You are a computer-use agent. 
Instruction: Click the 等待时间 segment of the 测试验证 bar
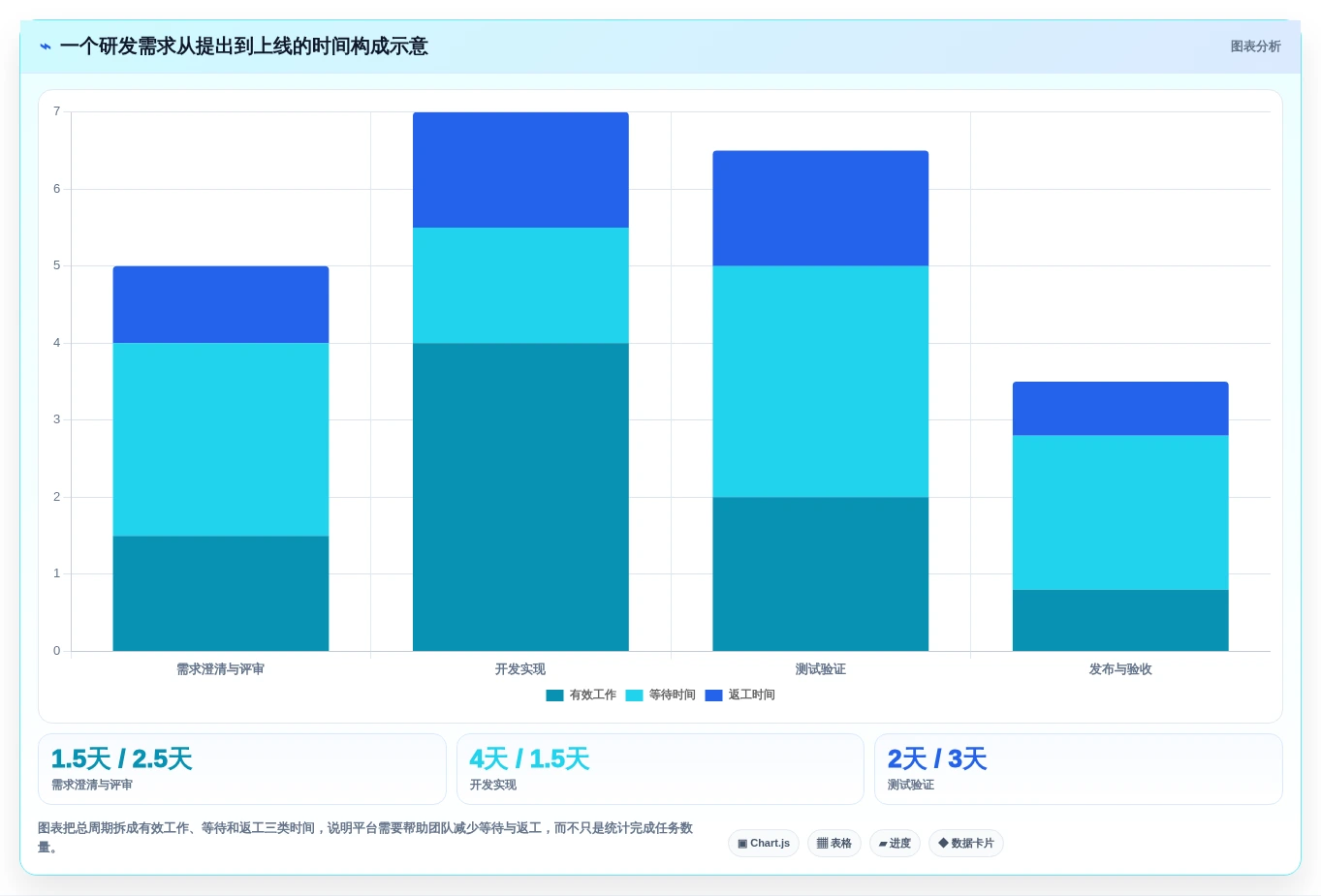[x=821, y=382]
